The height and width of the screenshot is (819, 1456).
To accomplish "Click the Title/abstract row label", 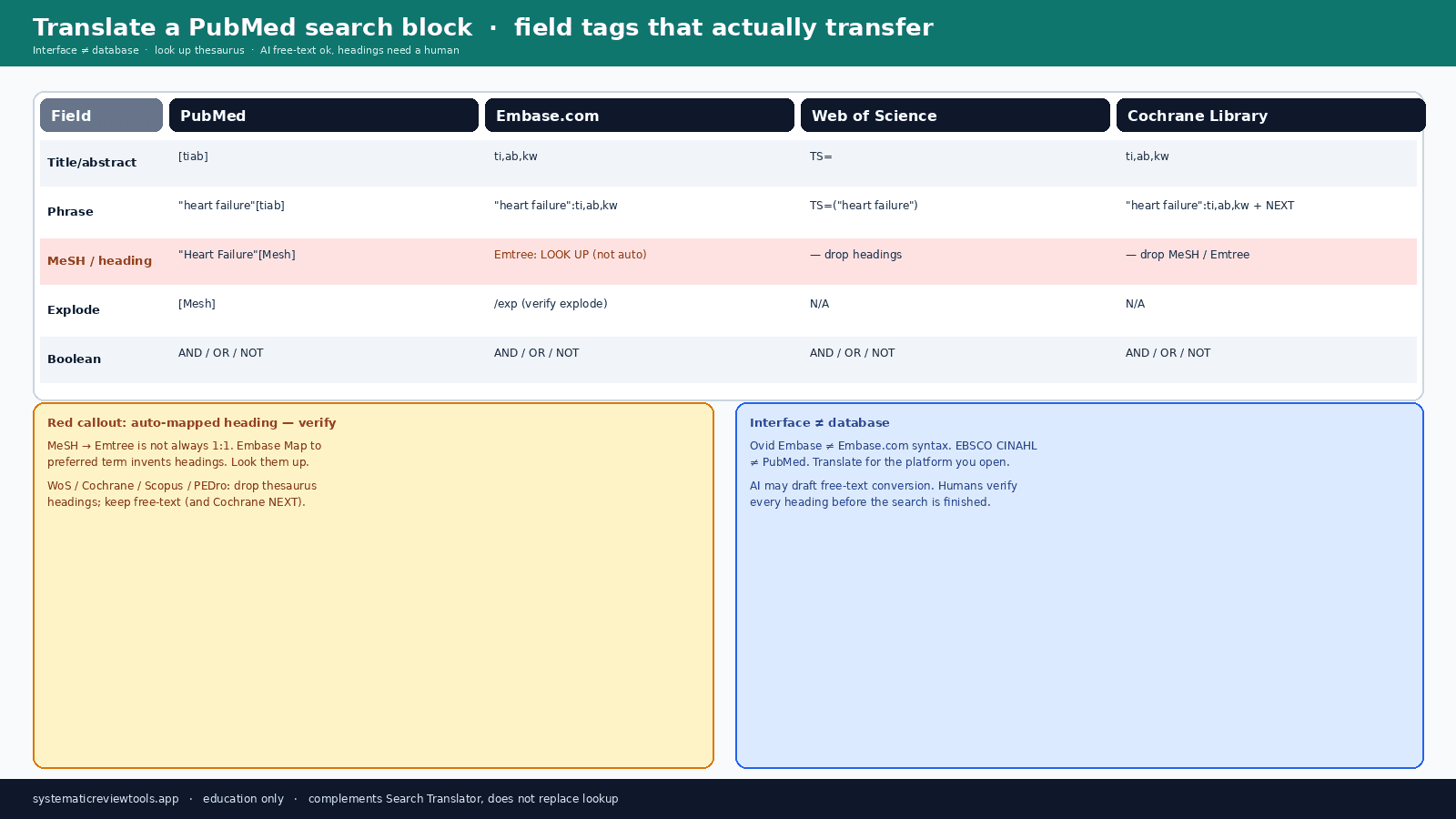I will click(x=92, y=163).
